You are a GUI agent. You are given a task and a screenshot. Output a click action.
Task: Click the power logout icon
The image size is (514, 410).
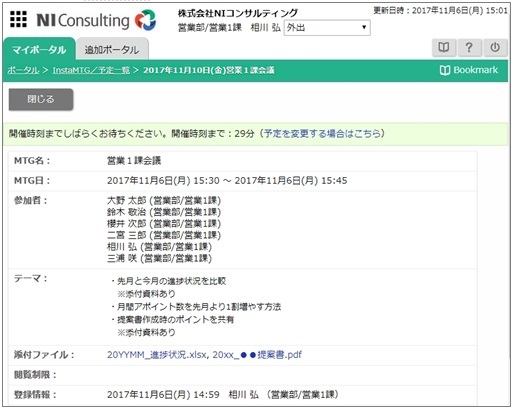pyautogui.click(x=495, y=48)
